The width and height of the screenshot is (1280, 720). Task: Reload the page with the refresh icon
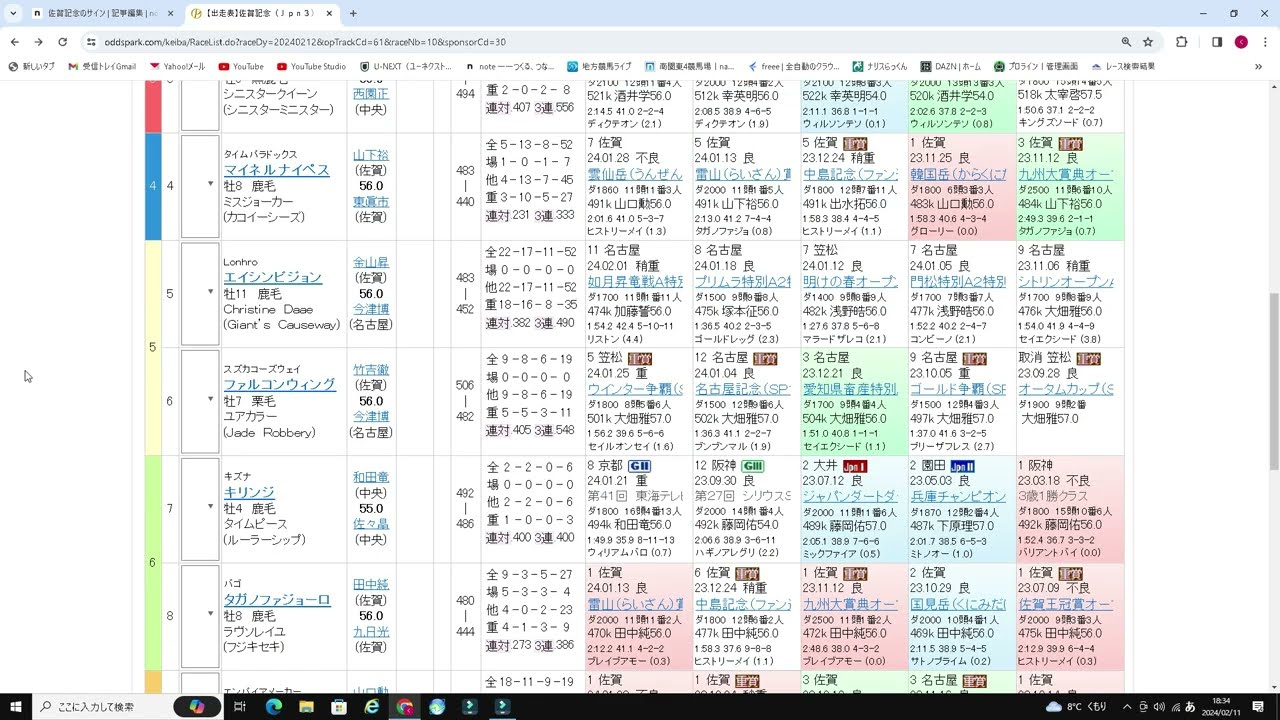(x=62, y=43)
